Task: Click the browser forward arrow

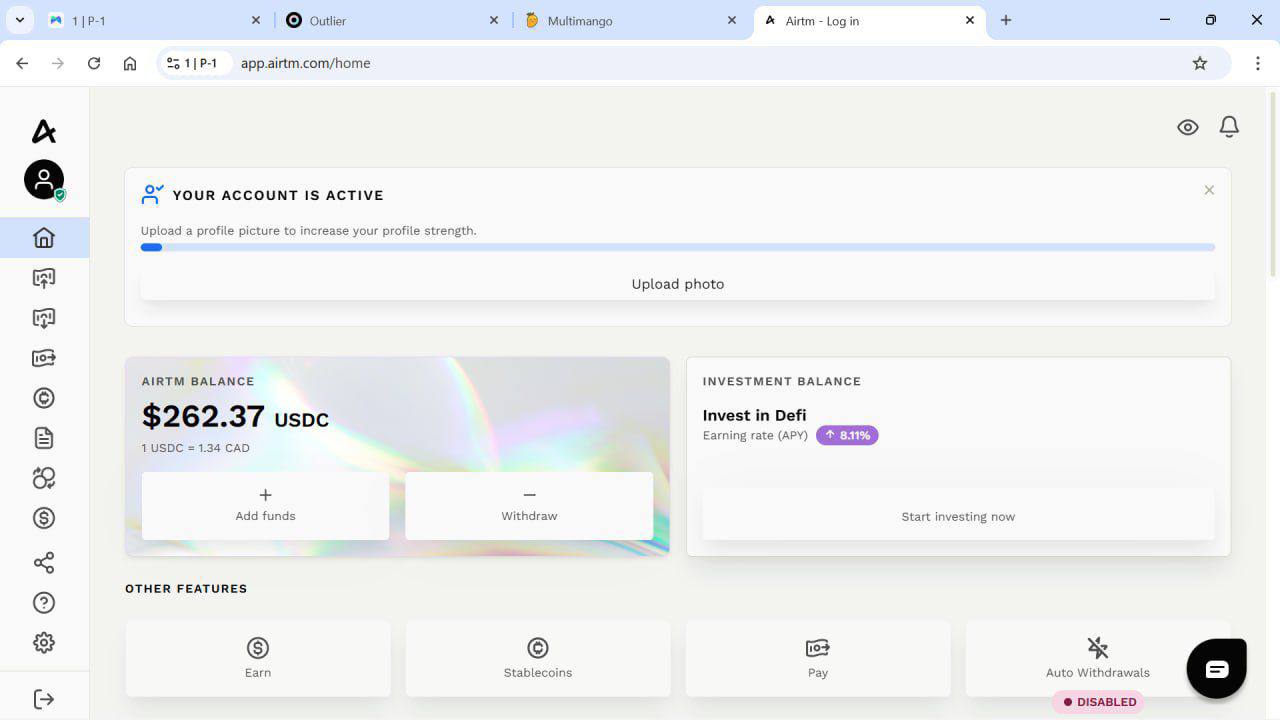Action: (x=58, y=63)
